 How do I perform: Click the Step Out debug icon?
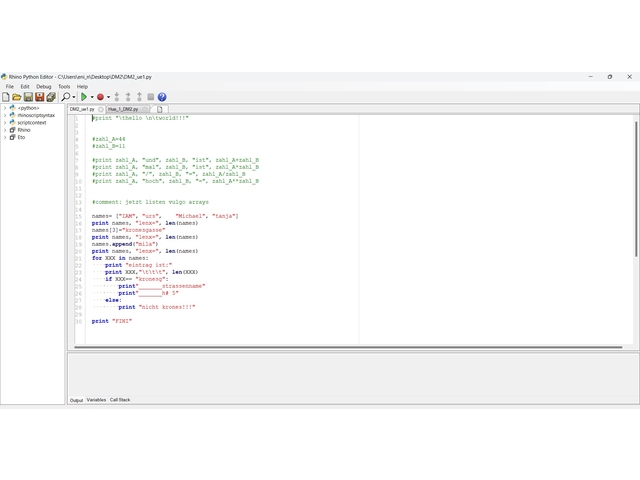[x=140, y=97]
